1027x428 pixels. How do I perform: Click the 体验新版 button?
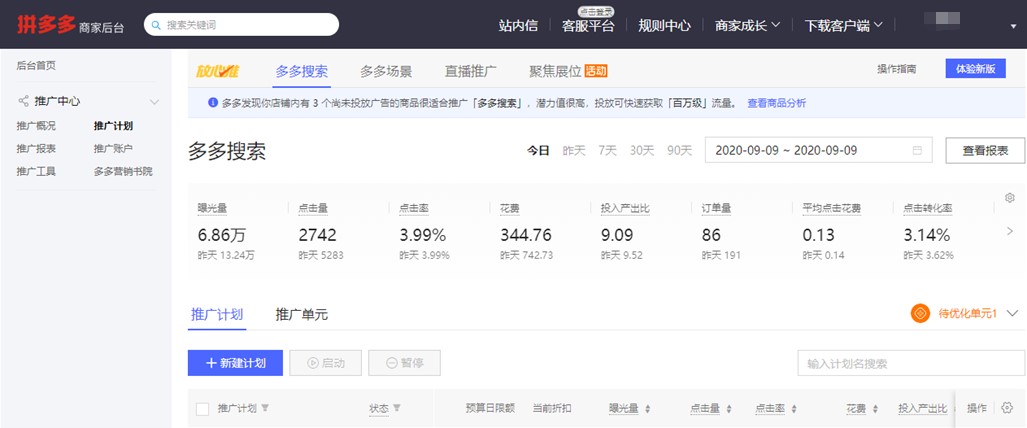click(976, 69)
